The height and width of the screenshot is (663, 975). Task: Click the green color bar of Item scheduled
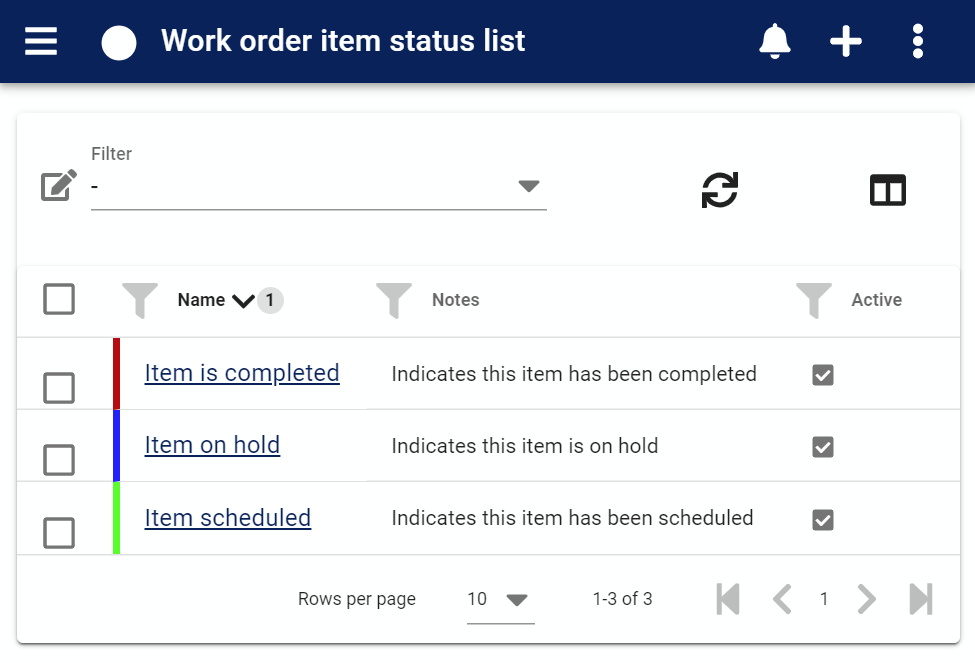pyautogui.click(x=116, y=517)
